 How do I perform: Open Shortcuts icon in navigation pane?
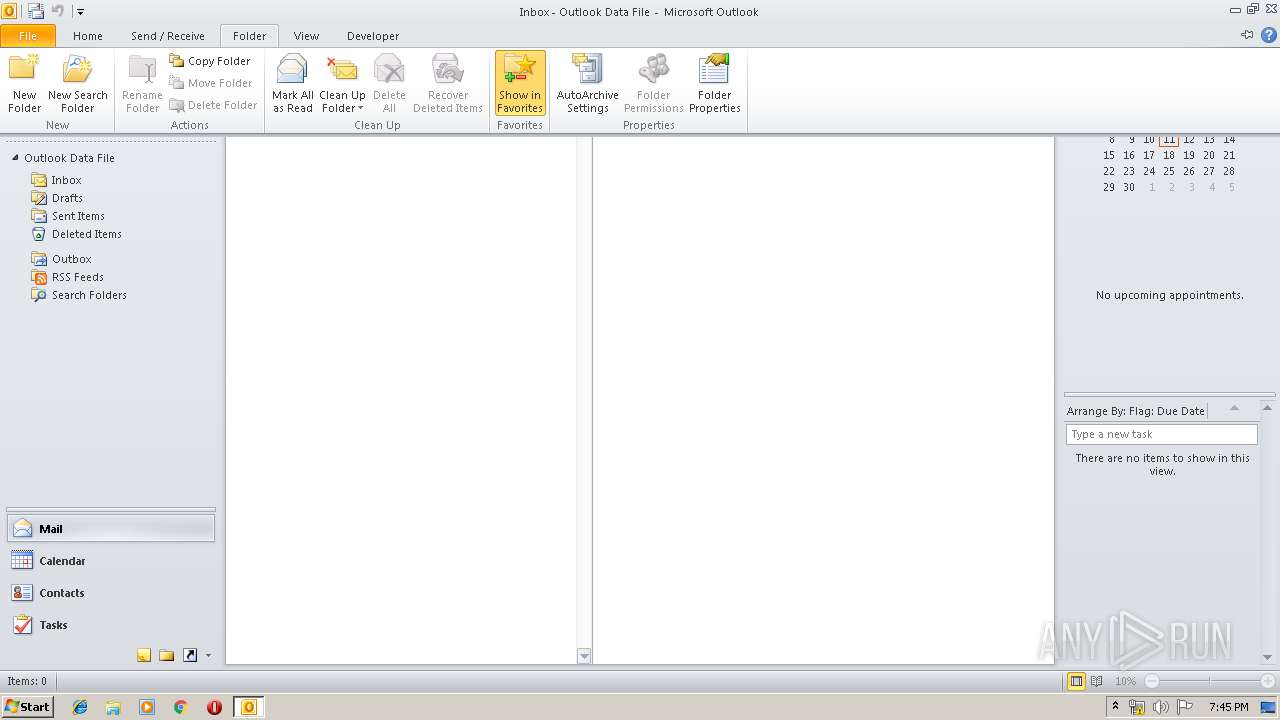click(x=190, y=655)
